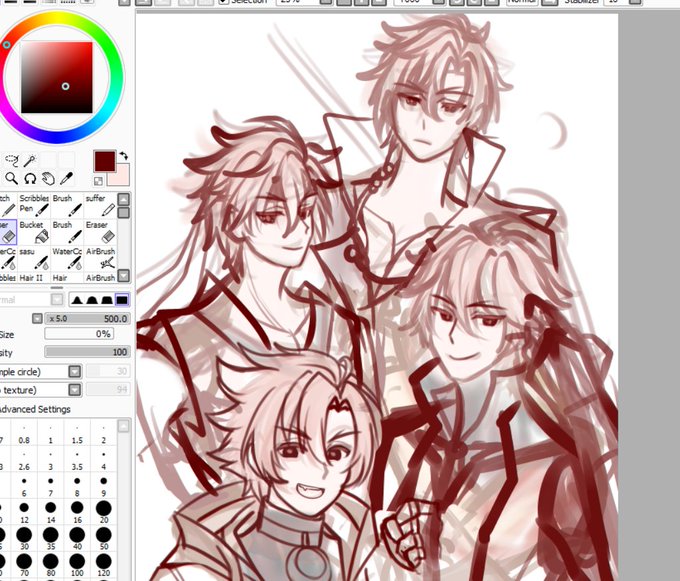Select the Bucket fill tool
This screenshot has height=581, width=680.
34,232
